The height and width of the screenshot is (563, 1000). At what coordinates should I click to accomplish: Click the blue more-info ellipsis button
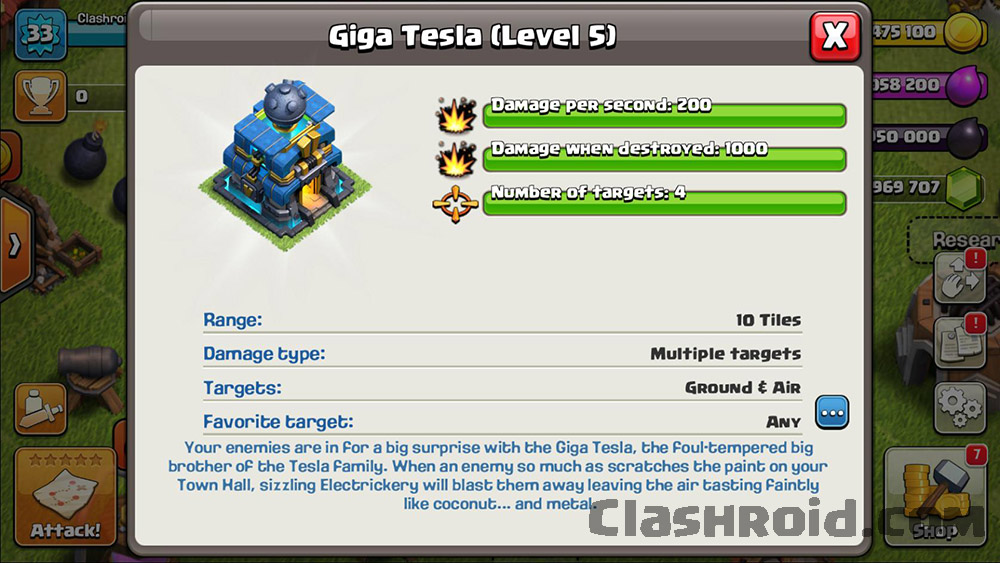832,413
